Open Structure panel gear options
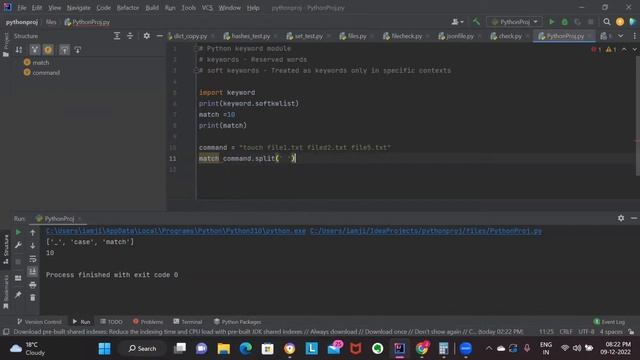 (x=147, y=36)
